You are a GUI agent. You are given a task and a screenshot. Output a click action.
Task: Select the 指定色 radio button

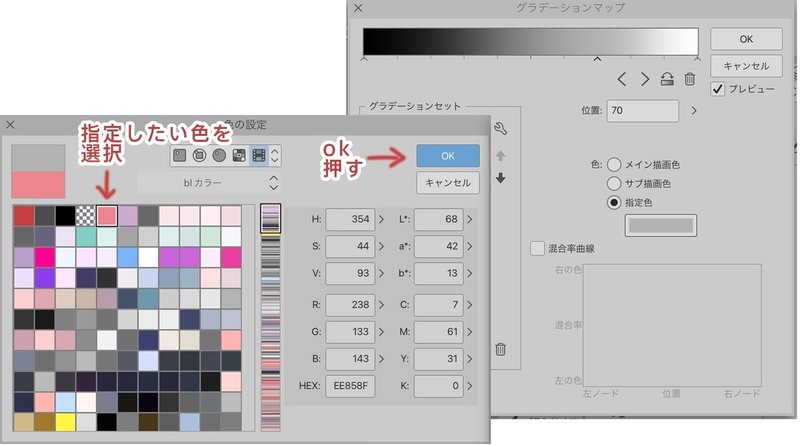click(614, 203)
